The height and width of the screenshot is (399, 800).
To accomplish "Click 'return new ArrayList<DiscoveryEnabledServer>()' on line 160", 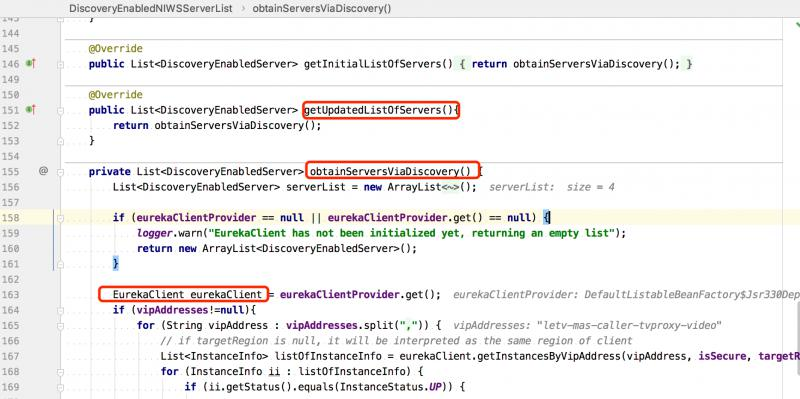I will point(274,248).
